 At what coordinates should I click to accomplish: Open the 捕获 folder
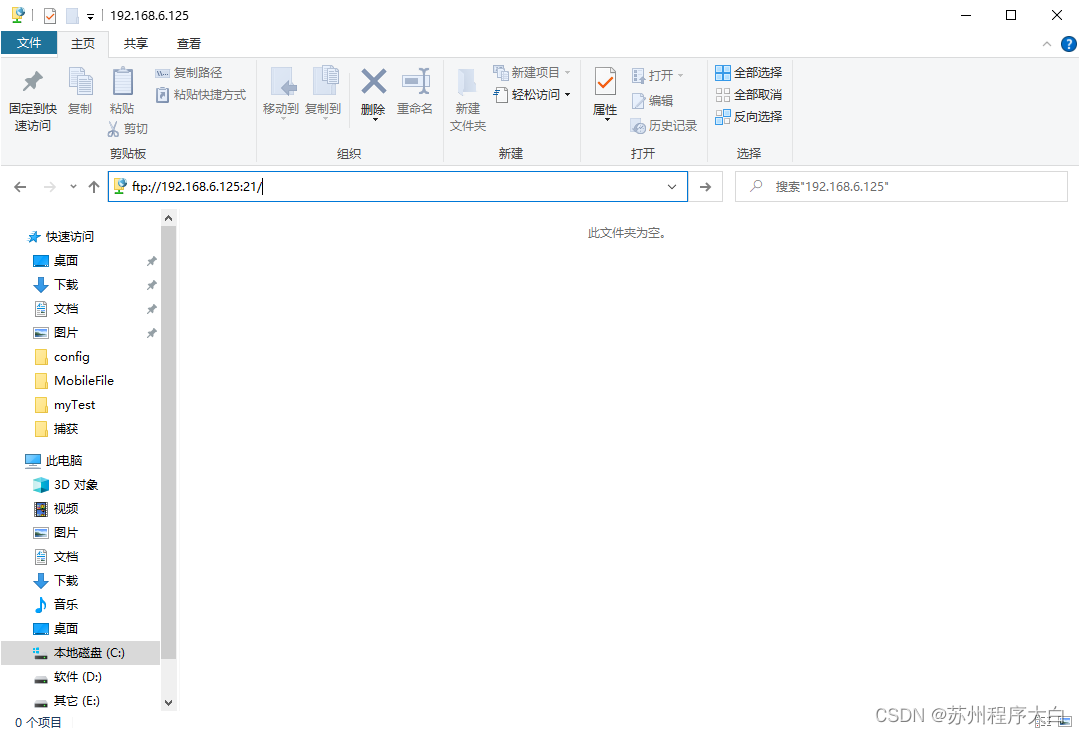pos(56,429)
